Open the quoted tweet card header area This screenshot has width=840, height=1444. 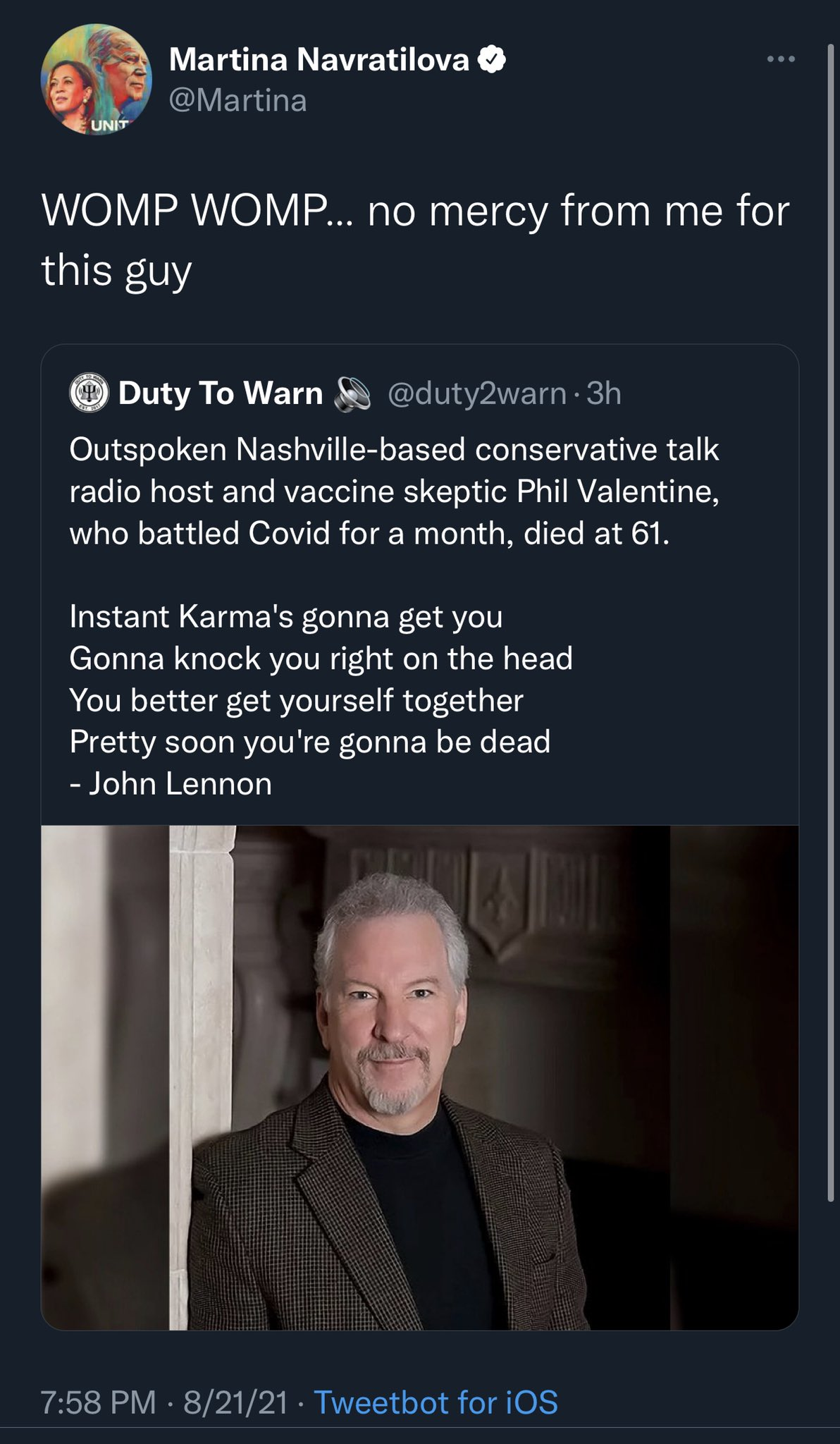[419, 393]
